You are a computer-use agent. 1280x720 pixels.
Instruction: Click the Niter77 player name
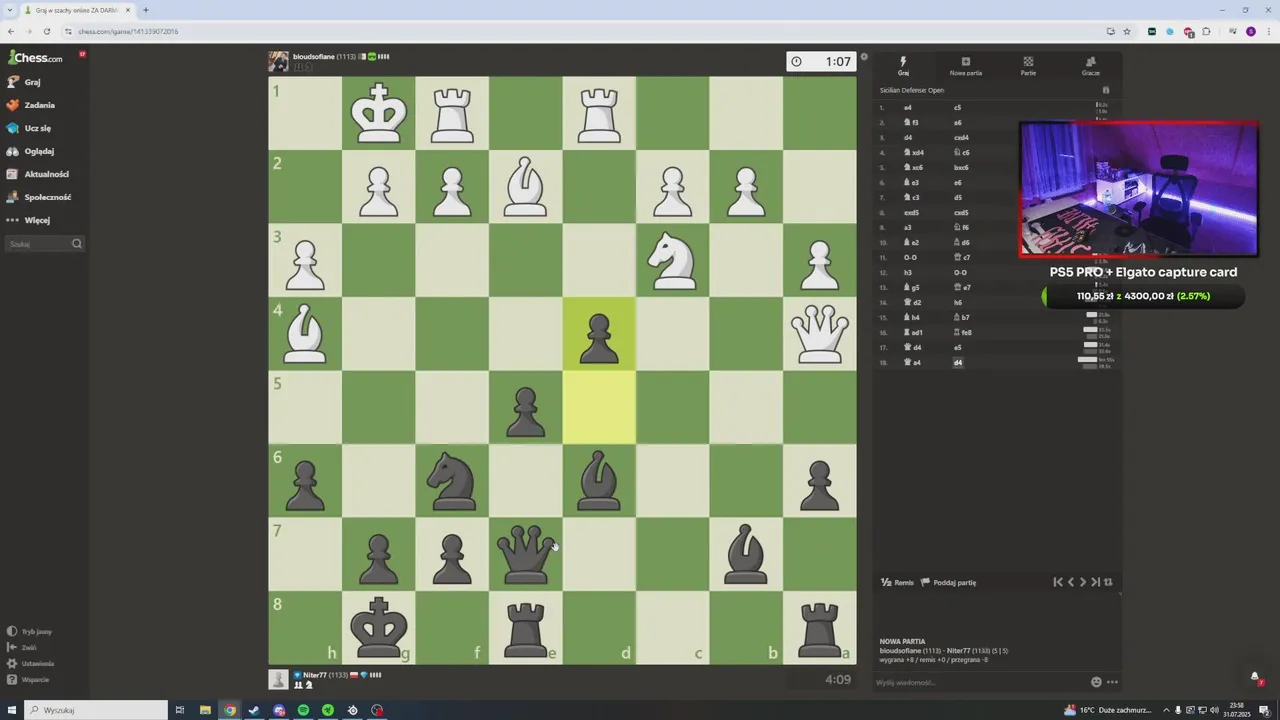point(315,675)
